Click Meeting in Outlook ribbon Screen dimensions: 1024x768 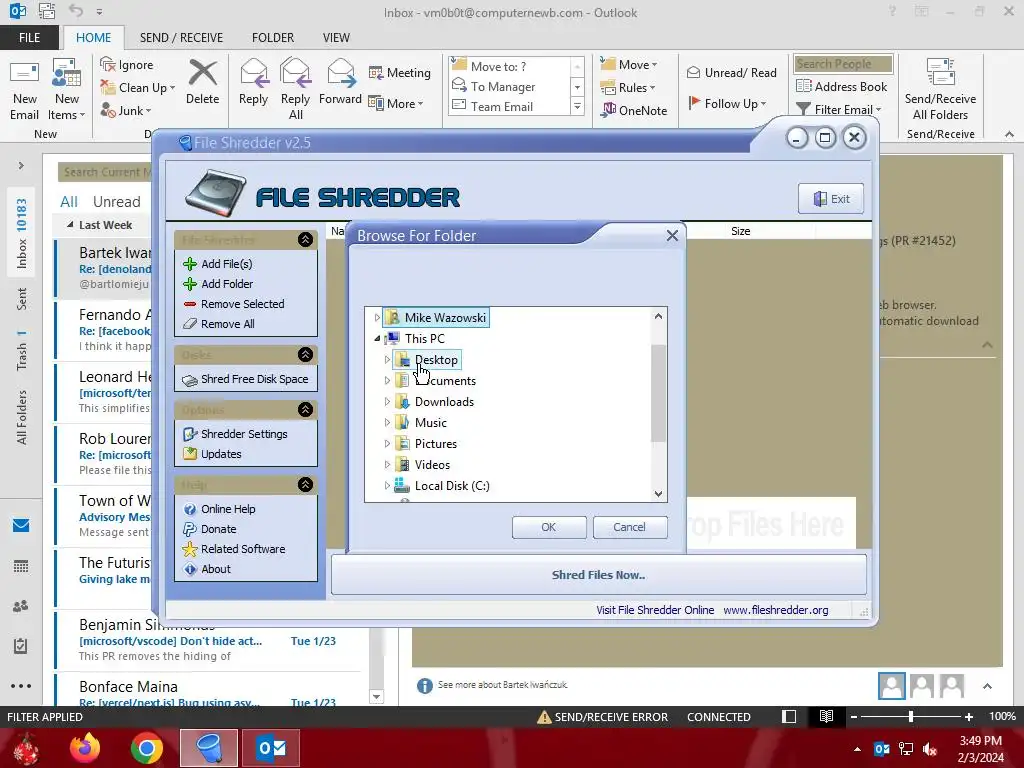(400, 72)
